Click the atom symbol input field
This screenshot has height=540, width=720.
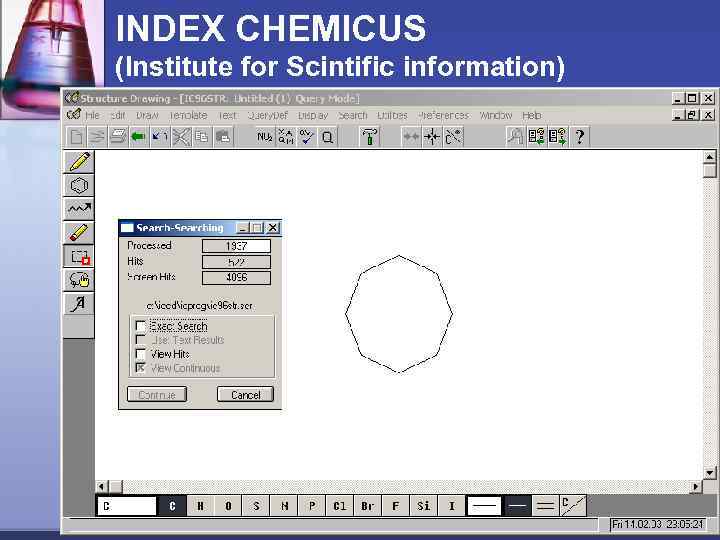pos(127,506)
